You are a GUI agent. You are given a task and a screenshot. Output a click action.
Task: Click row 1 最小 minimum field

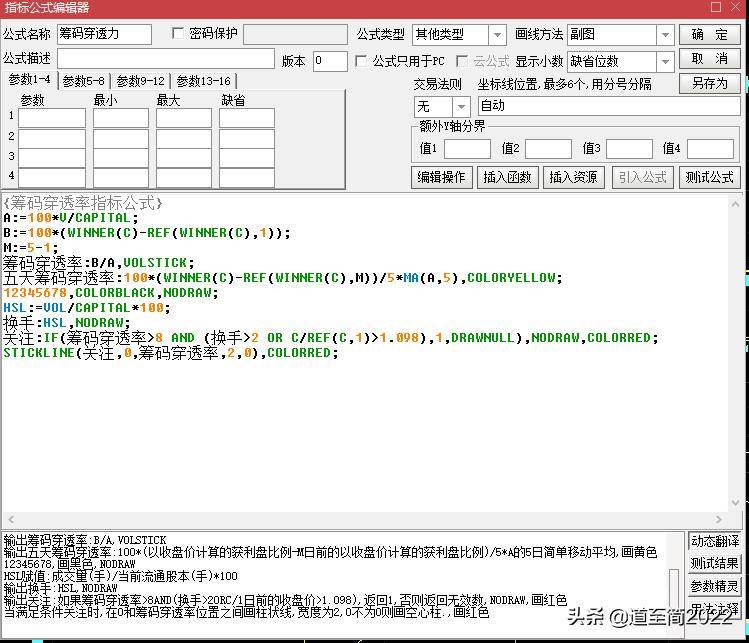(121, 118)
